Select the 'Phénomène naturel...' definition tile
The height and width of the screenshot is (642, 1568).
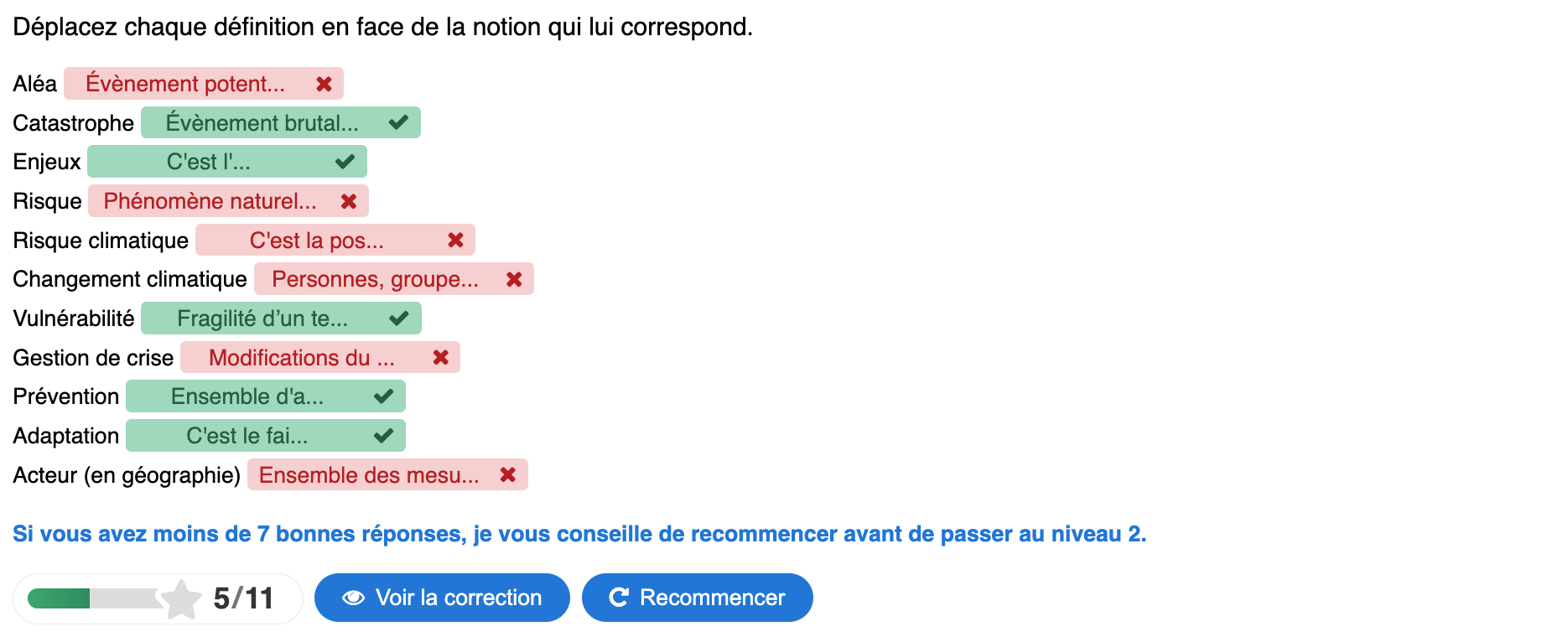point(210,201)
